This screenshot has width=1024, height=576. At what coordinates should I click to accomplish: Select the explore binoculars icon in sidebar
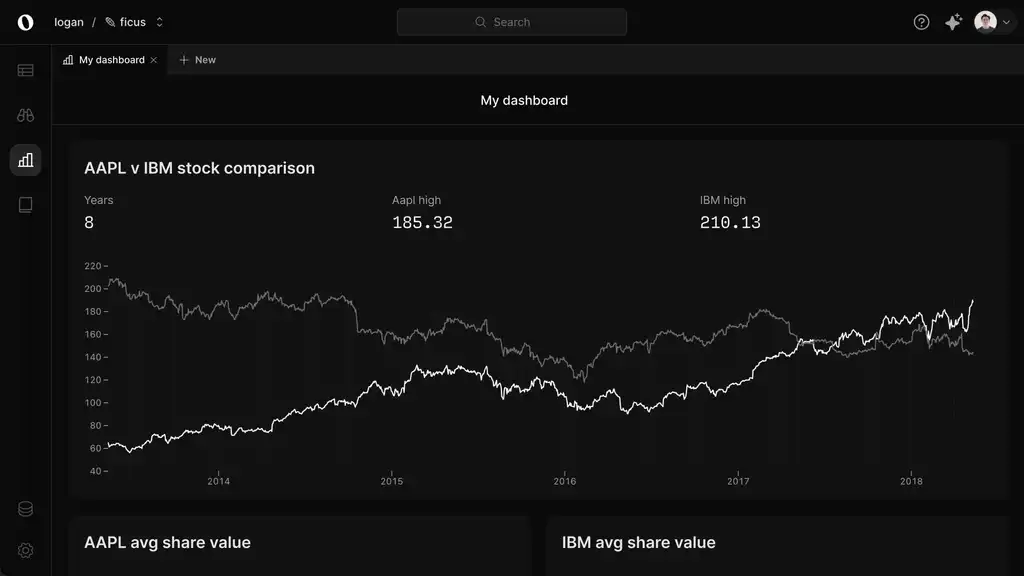coord(26,115)
